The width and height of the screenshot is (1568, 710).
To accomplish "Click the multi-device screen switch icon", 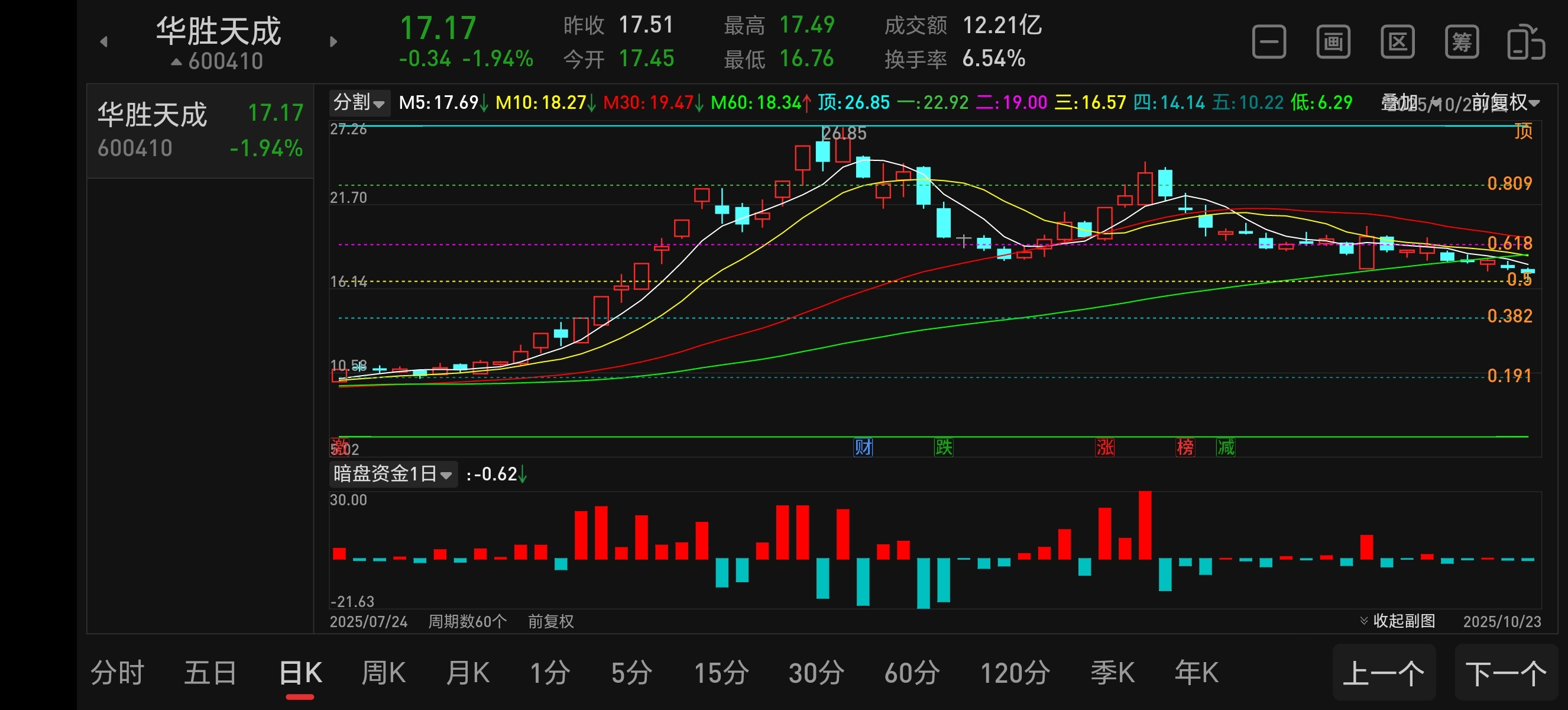I will [x=1525, y=42].
